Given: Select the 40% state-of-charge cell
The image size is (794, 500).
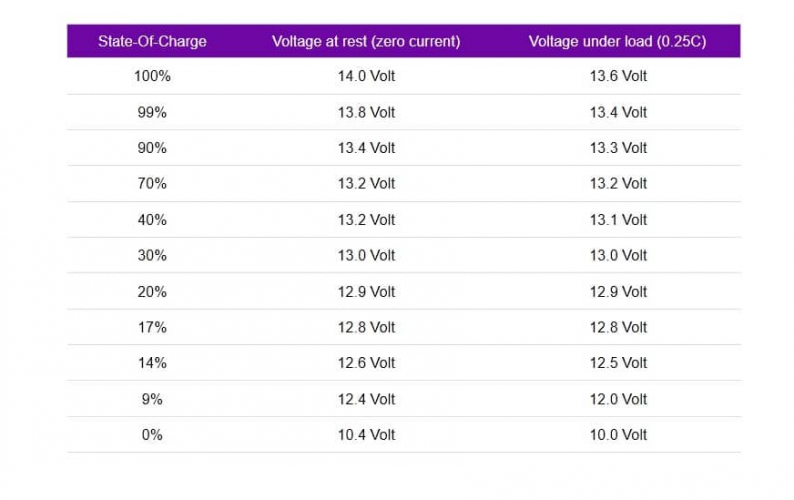Looking at the screenshot, I should pyautogui.click(x=152, y=220).
